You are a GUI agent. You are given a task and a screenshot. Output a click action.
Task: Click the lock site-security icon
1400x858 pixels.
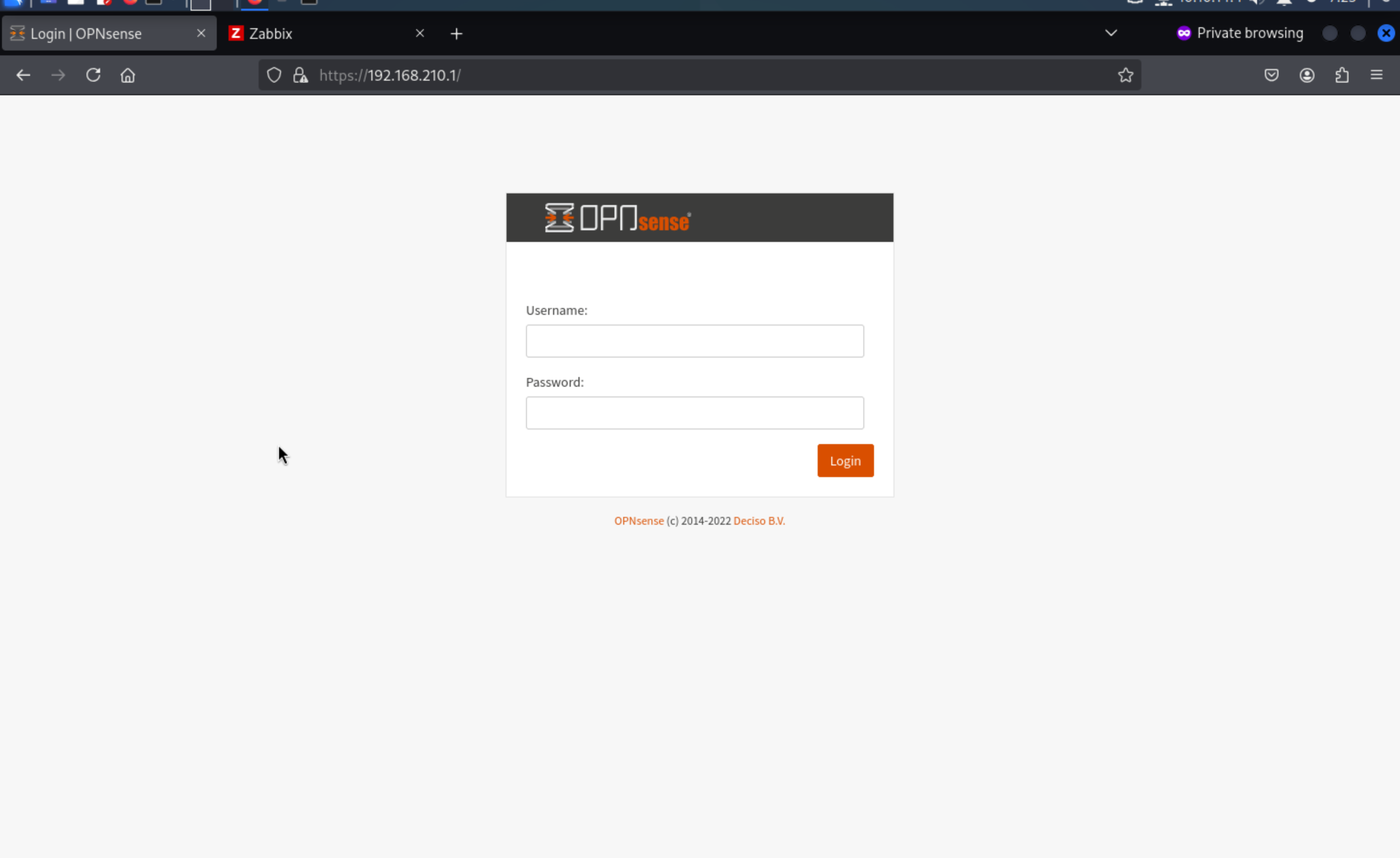point(300,75)
